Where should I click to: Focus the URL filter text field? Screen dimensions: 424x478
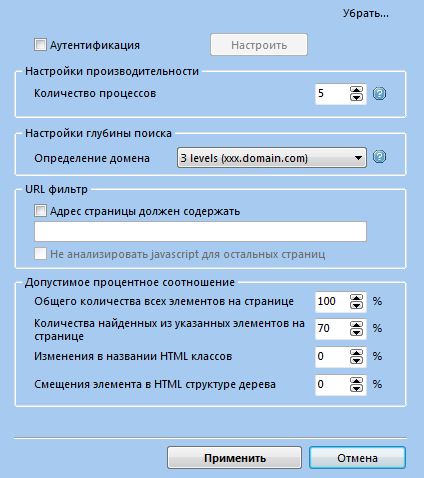click(200, 231)
